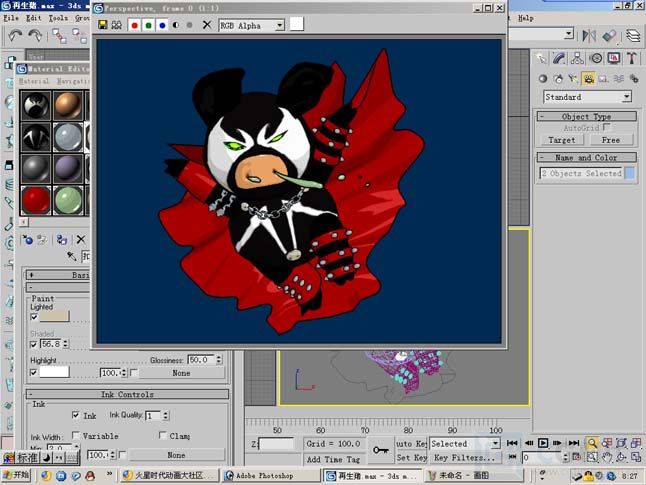Viewport: 646px width, 485px height.
Task: Select the Lights category icon
Action: (x=573, y=79)
